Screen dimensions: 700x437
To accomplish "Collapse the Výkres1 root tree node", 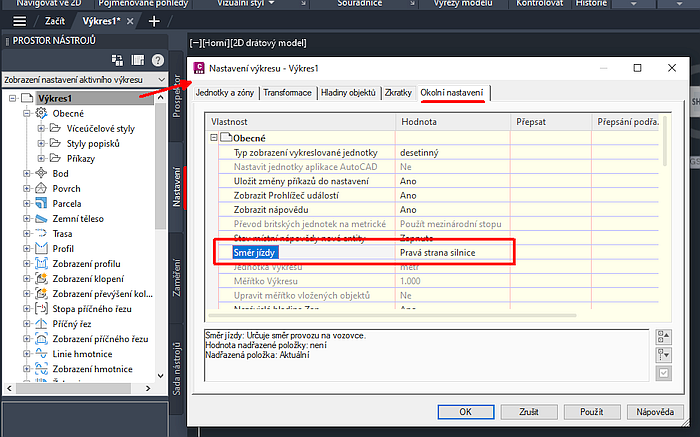I will [11, 98].
